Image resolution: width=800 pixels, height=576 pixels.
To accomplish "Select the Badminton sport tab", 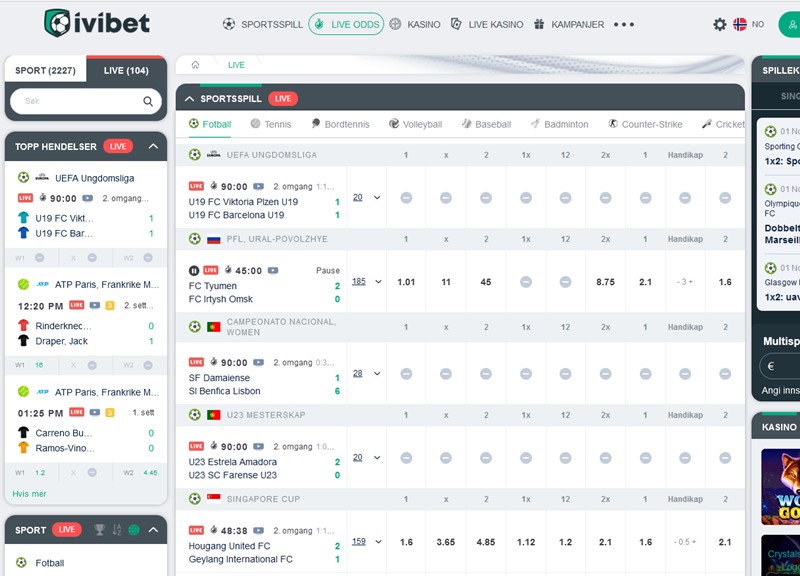I will [559, 124].
